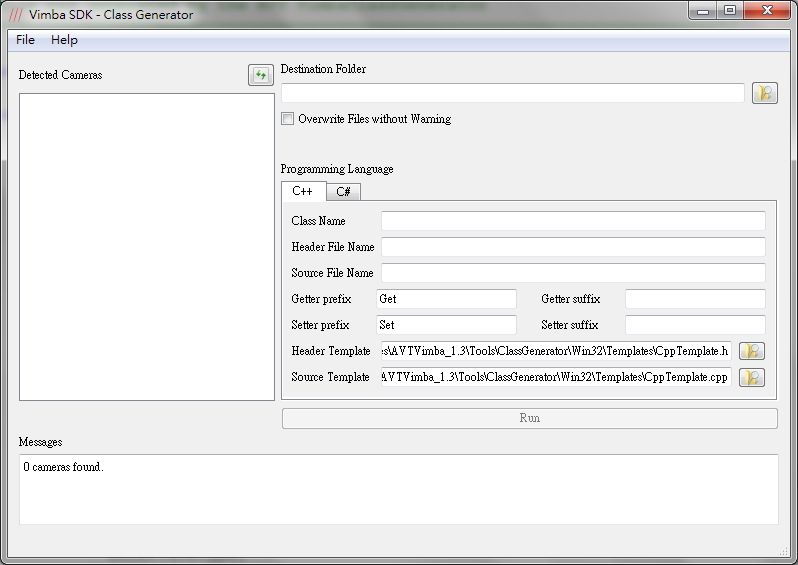This screenshot has width=798, height=565.
Task: Click the Header Template path field
Action: click(x=556, y=351)
